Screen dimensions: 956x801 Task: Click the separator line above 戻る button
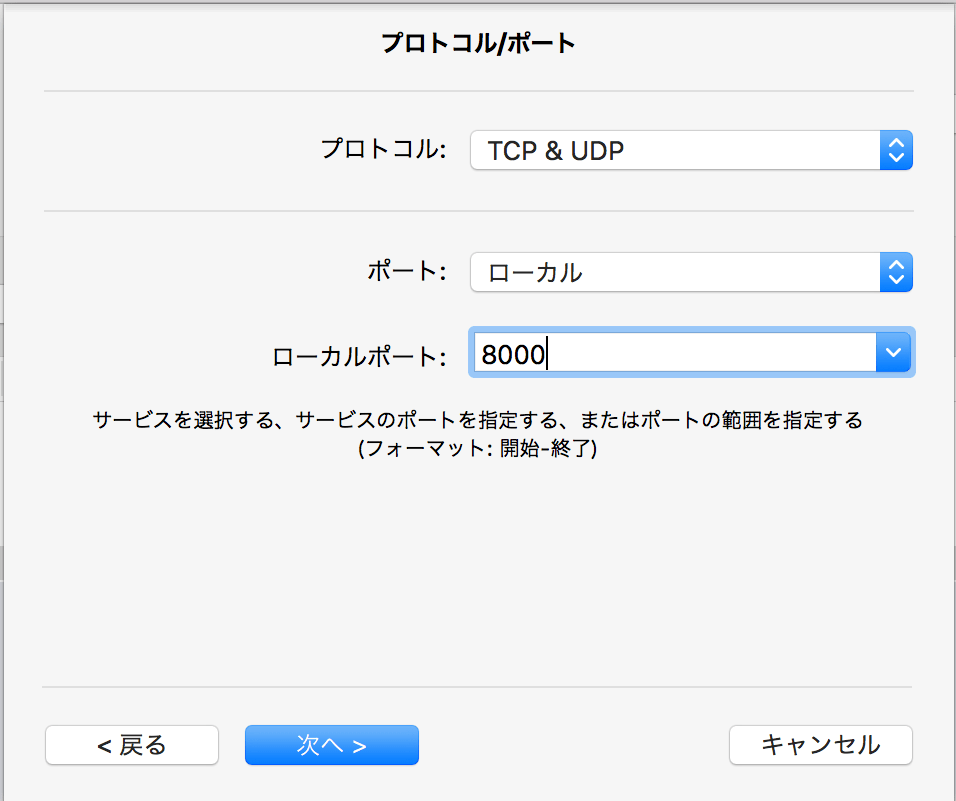click(477, 687)
